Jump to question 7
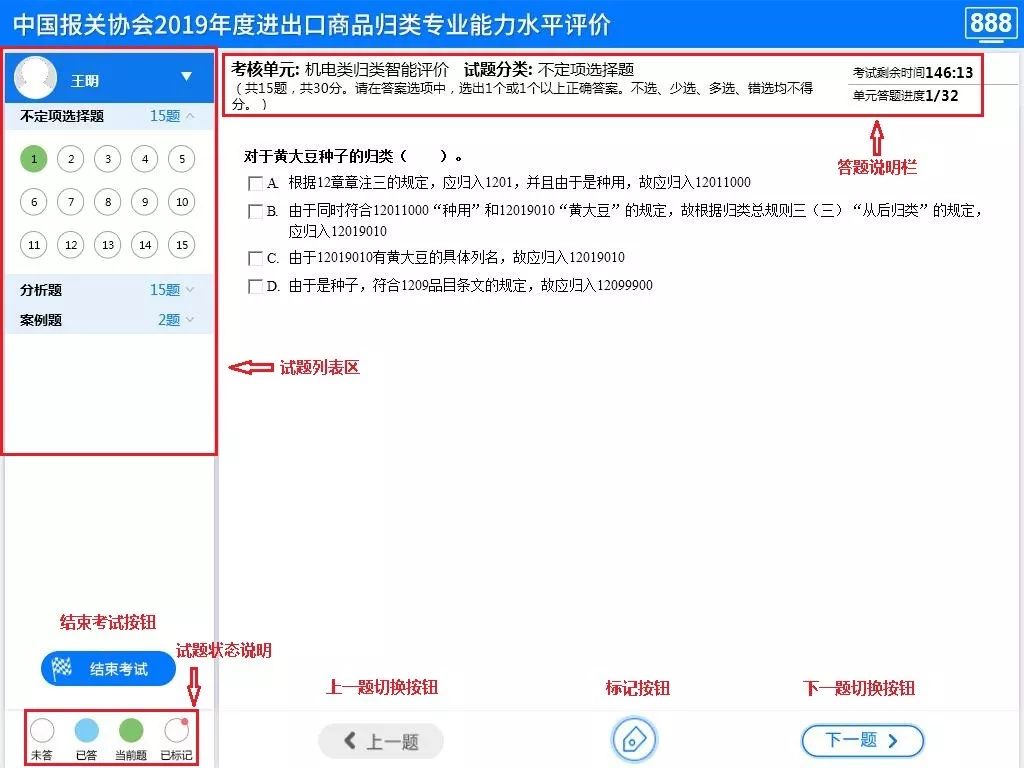This screenshot has width=1024, height=768. pyautogui.click(x=71, y=202)
